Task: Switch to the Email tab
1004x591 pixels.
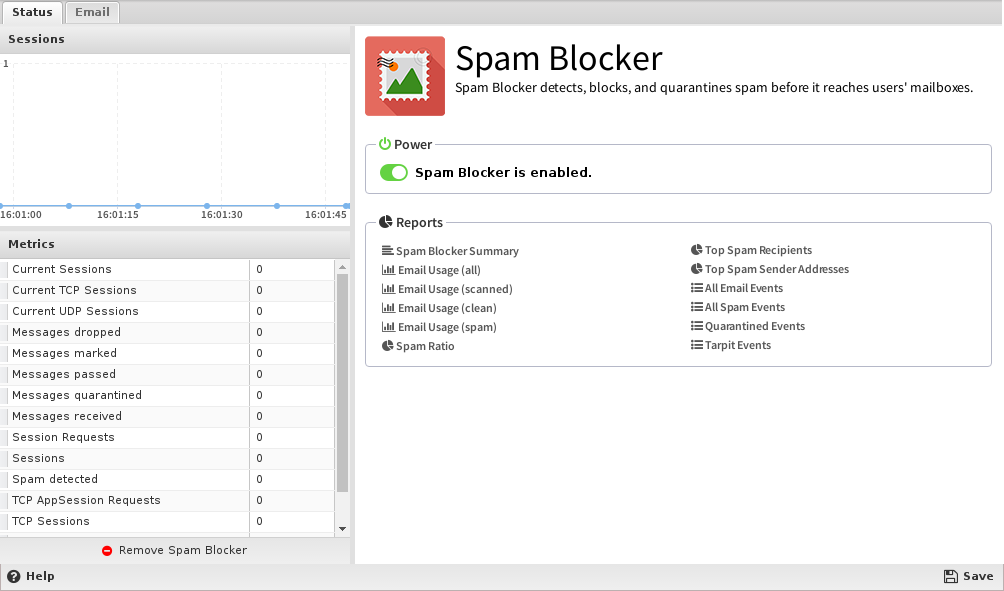Action: 92,12
